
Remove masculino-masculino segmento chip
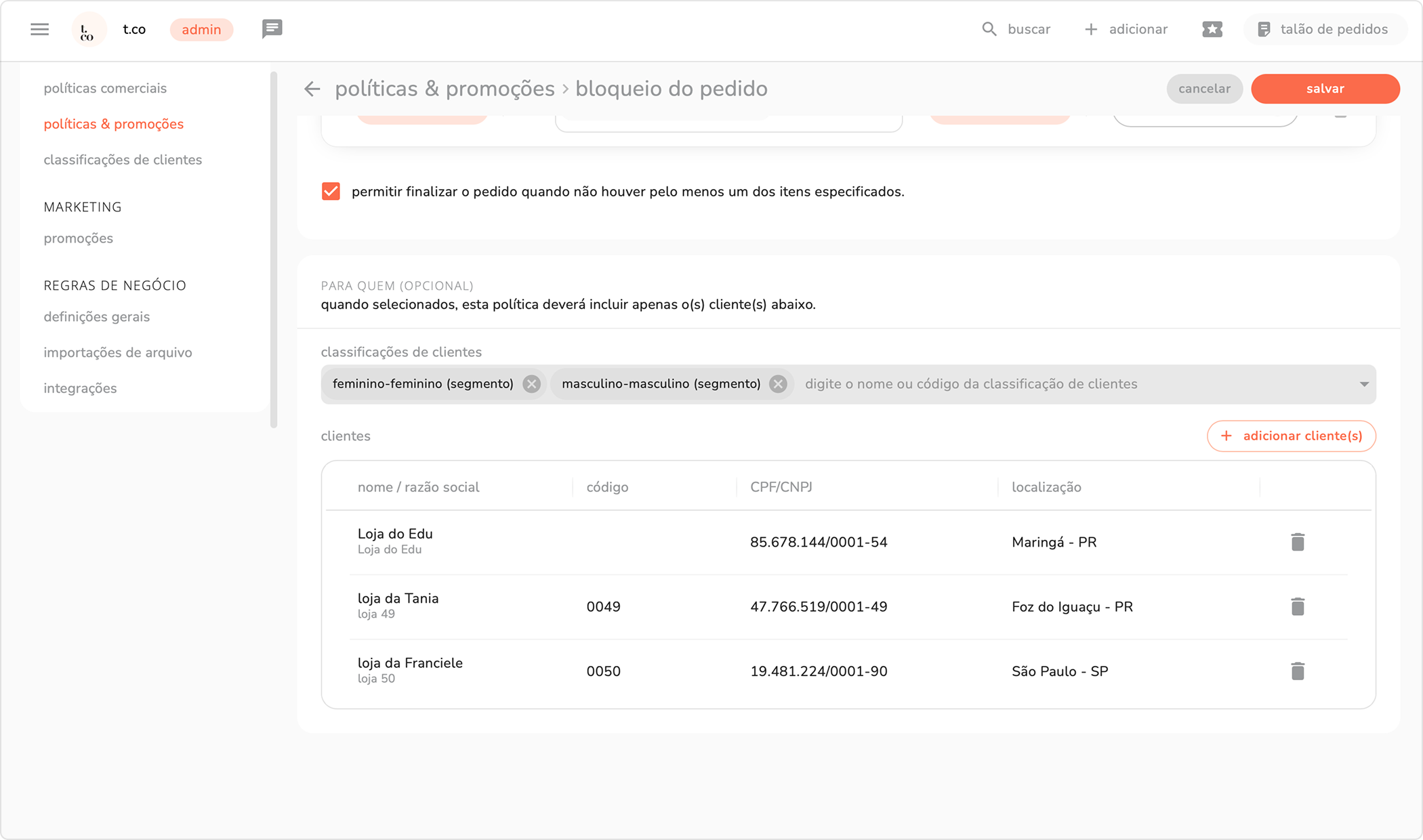click(778, 384)
